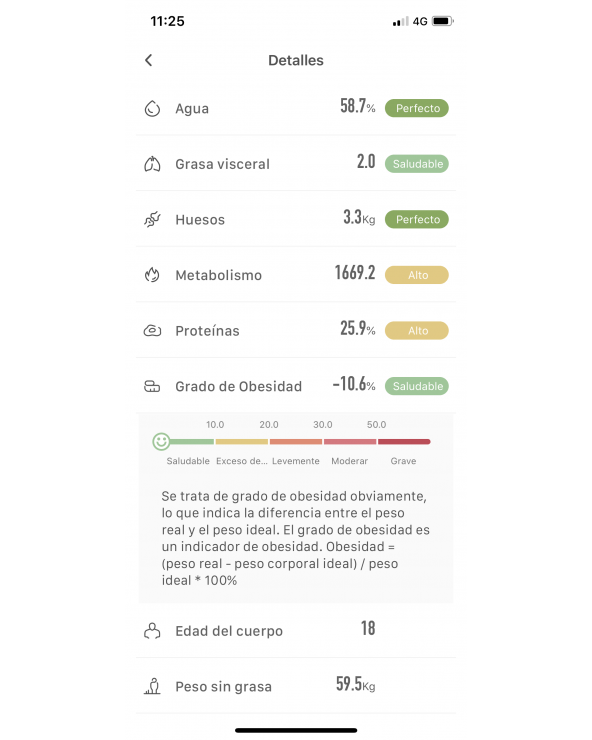Open the Peso sin grasa row

296,686
